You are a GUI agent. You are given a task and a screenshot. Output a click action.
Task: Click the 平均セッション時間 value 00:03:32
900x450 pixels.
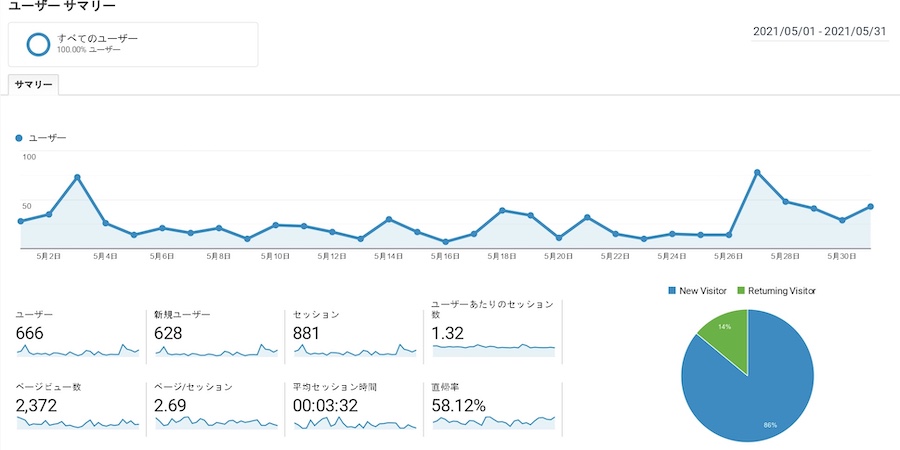[x=325, y=406]
